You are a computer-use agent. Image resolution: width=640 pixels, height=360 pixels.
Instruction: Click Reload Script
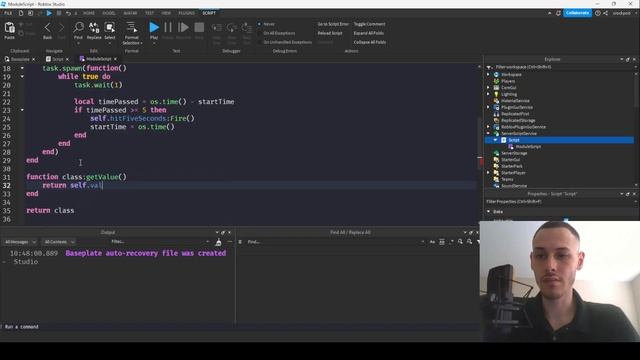330,33
